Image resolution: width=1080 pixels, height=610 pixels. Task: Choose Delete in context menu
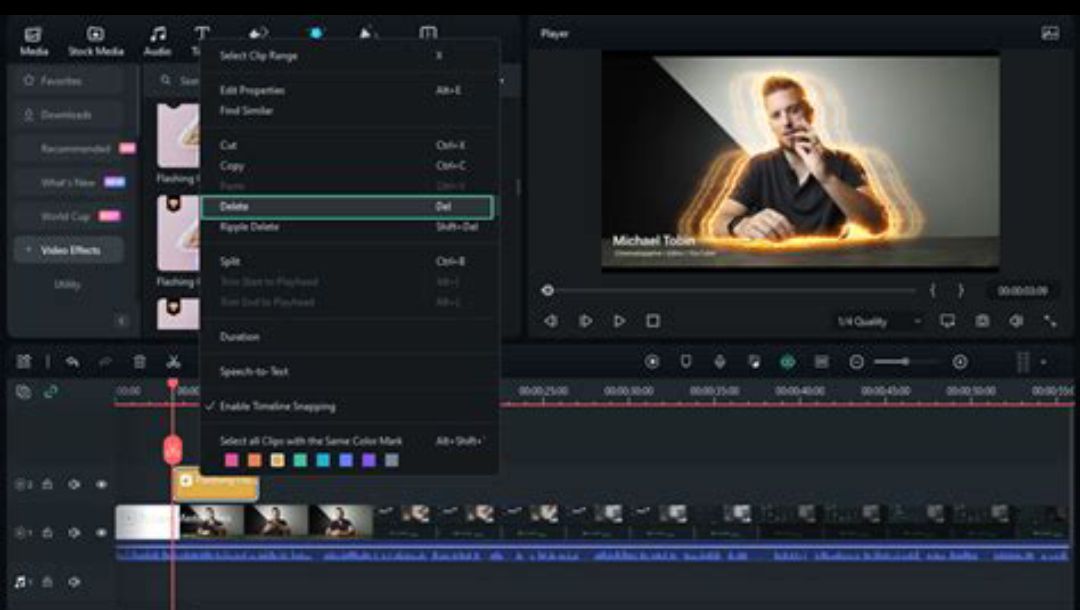pyautogui.click(x=348, y=207)
